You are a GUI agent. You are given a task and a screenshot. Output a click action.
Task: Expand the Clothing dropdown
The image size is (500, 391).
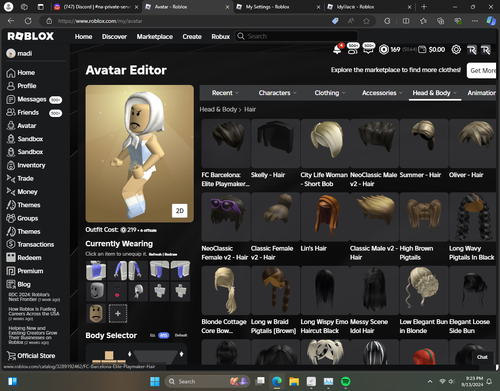tap(330, 93)
